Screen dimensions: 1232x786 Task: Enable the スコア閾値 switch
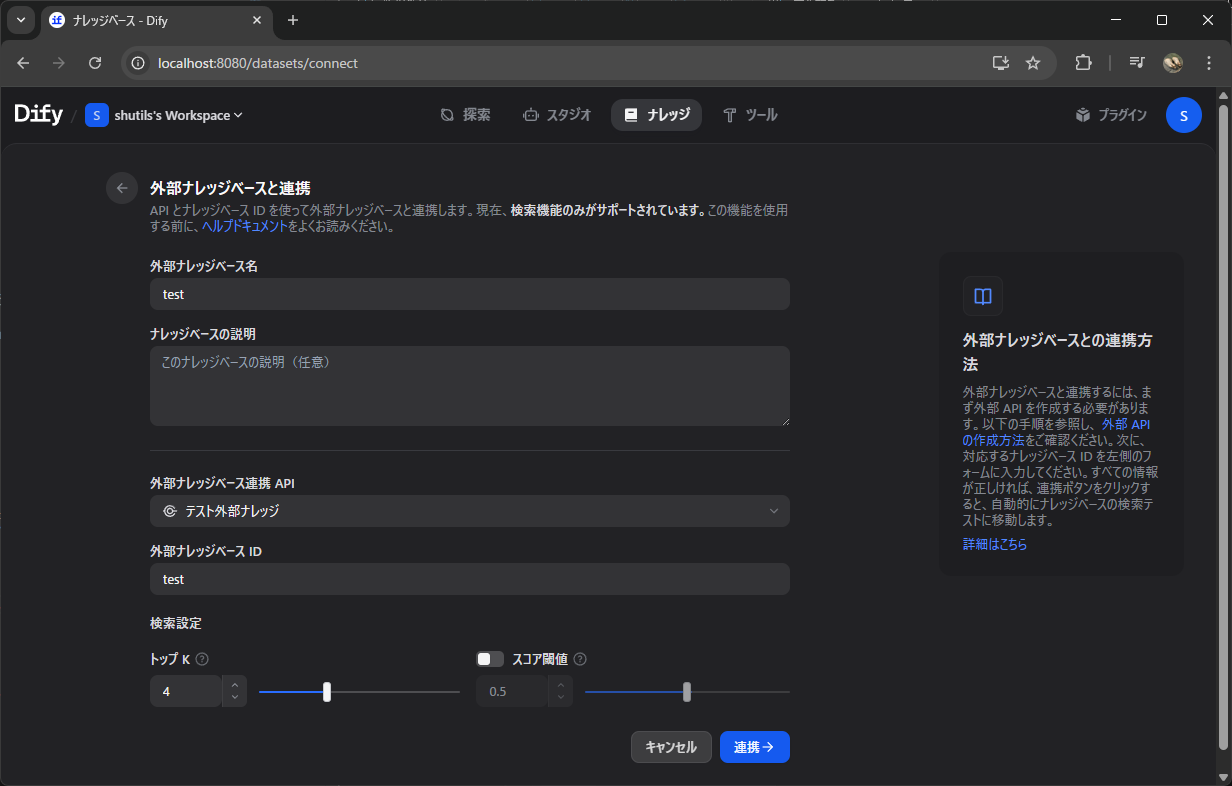pos(490,658)
